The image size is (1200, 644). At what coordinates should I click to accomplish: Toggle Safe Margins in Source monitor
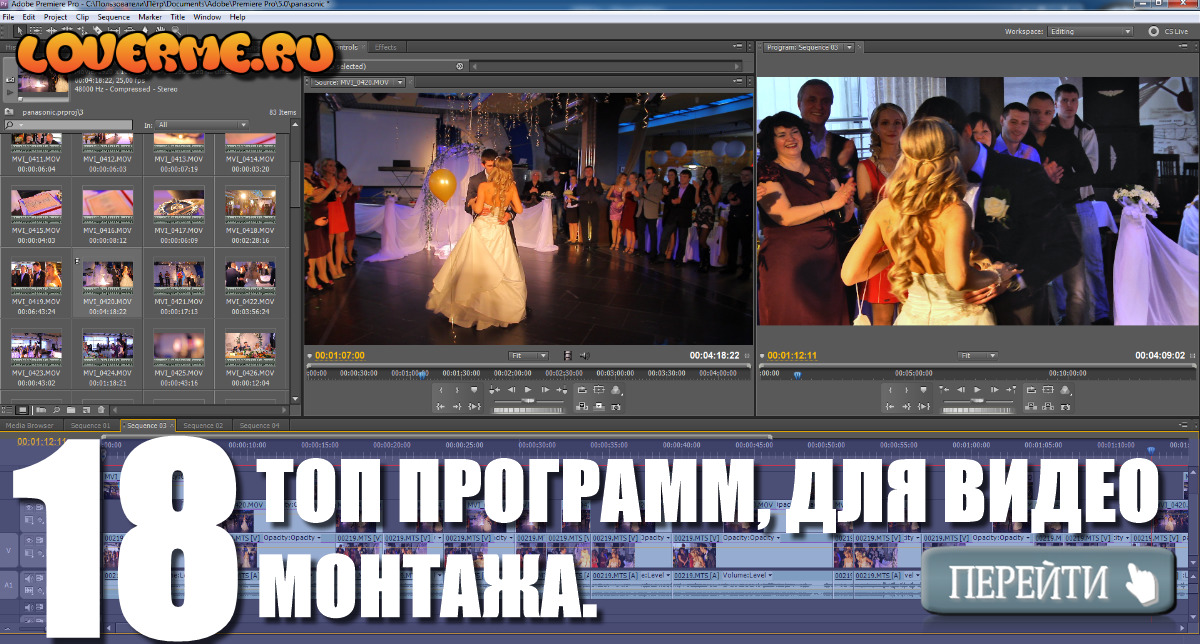tap(599, 390)
